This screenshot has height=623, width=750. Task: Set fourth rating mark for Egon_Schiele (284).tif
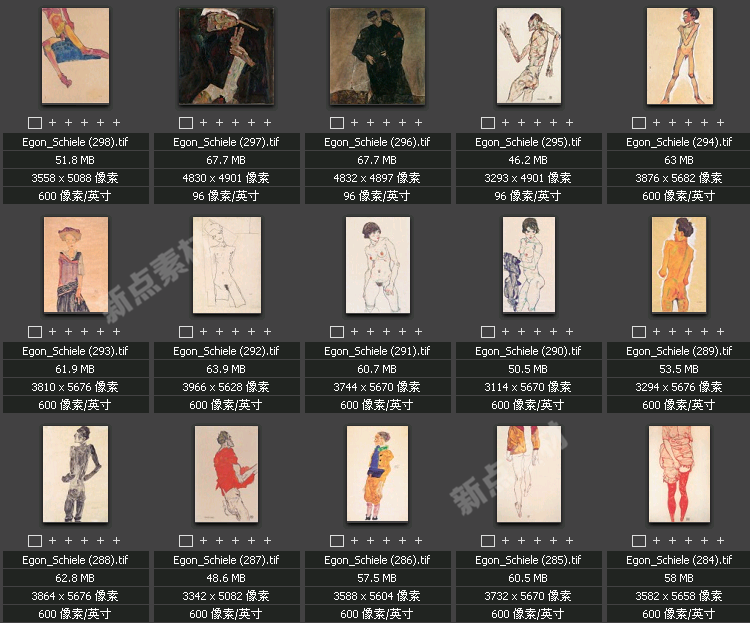[705, 540]
